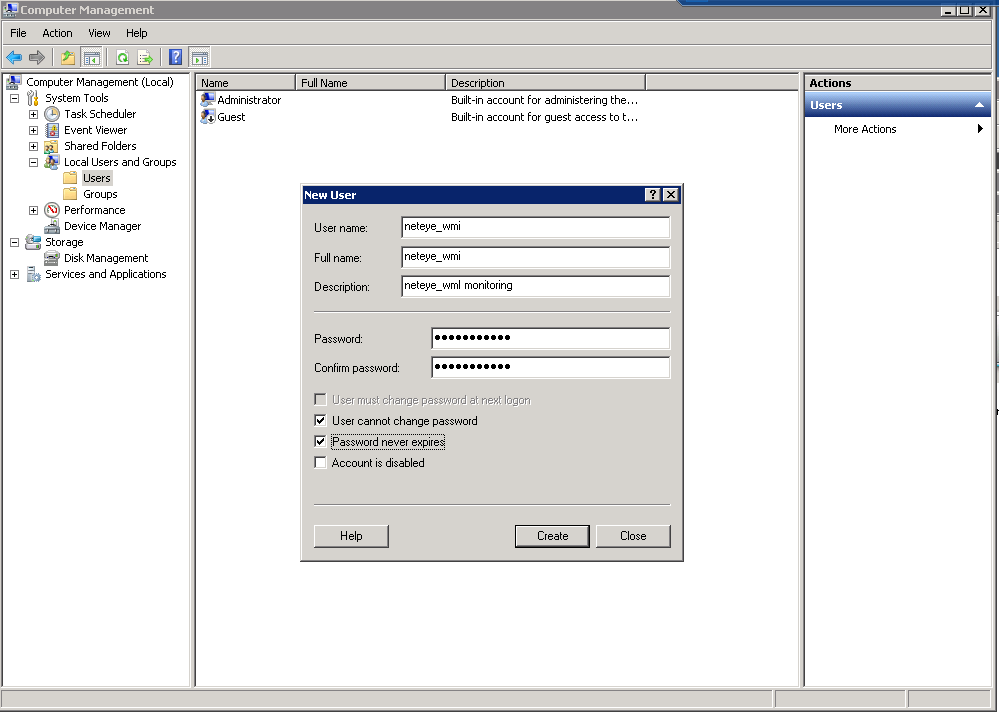Select Local Users and Groups icon
The width and height of the screenshot is (999, 712).
[52, 162]
